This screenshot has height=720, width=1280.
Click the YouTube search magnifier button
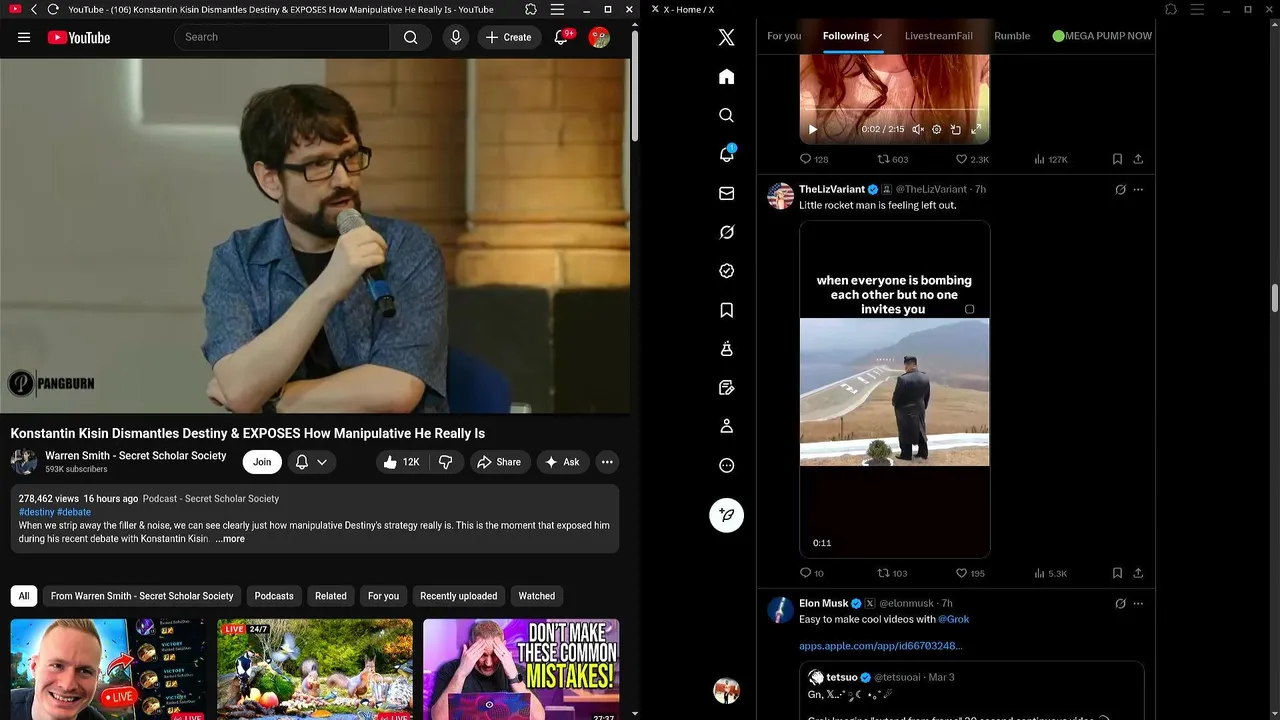pos(411,37)
